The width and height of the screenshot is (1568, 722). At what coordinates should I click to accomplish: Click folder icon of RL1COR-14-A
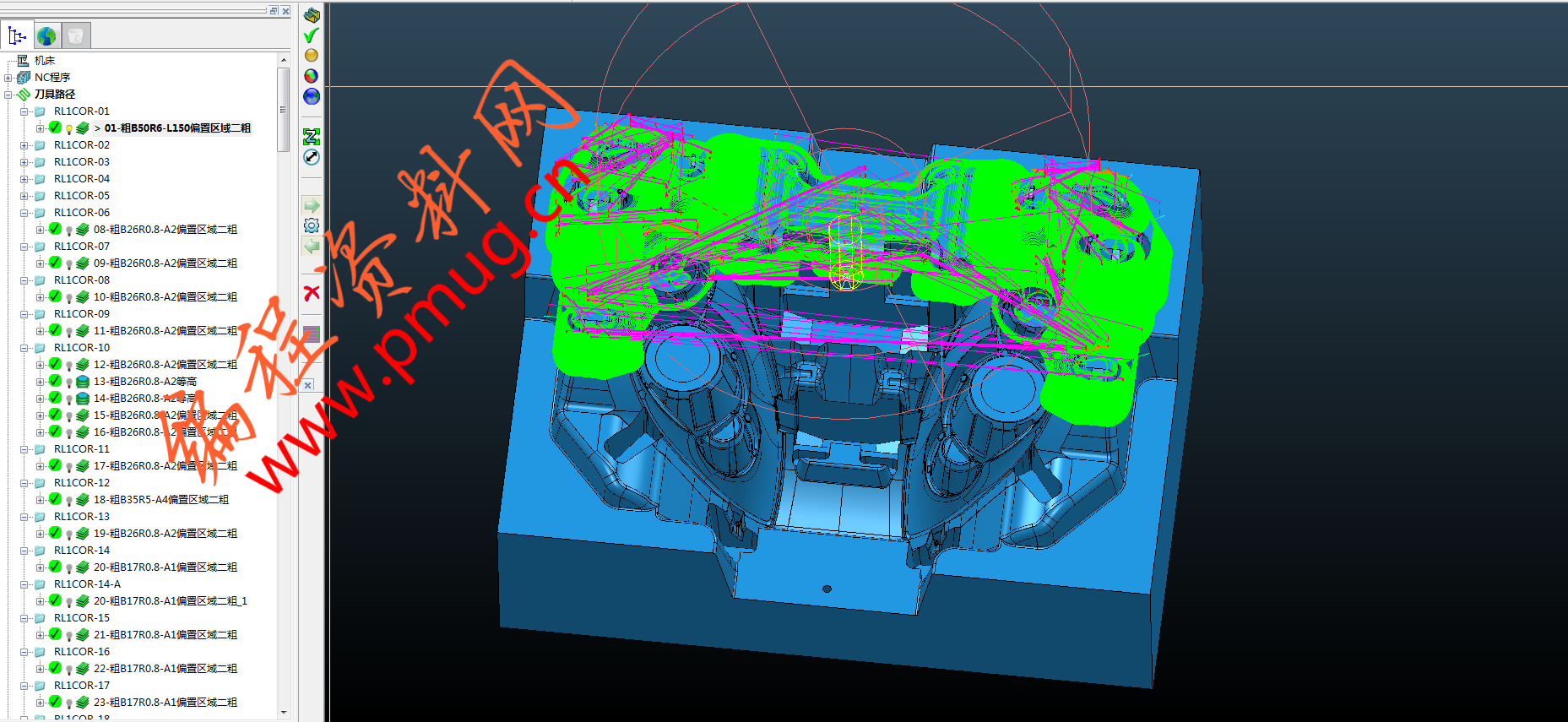[x=40, y=584]
